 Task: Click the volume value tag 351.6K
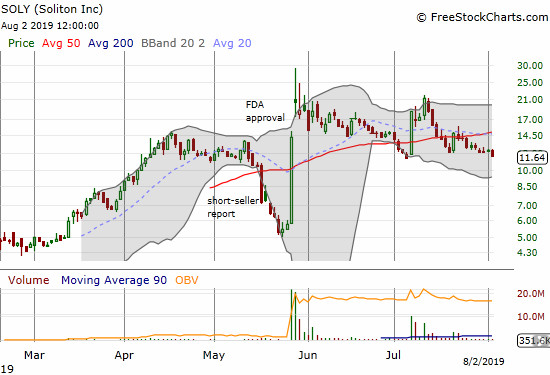pos(533,340)
